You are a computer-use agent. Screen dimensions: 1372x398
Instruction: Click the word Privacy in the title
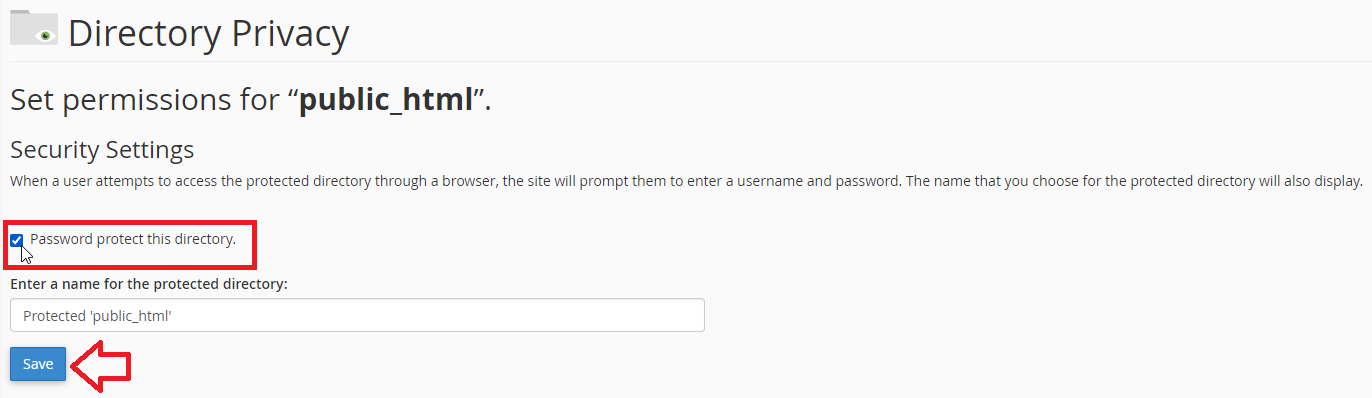[x=290, y=33]
